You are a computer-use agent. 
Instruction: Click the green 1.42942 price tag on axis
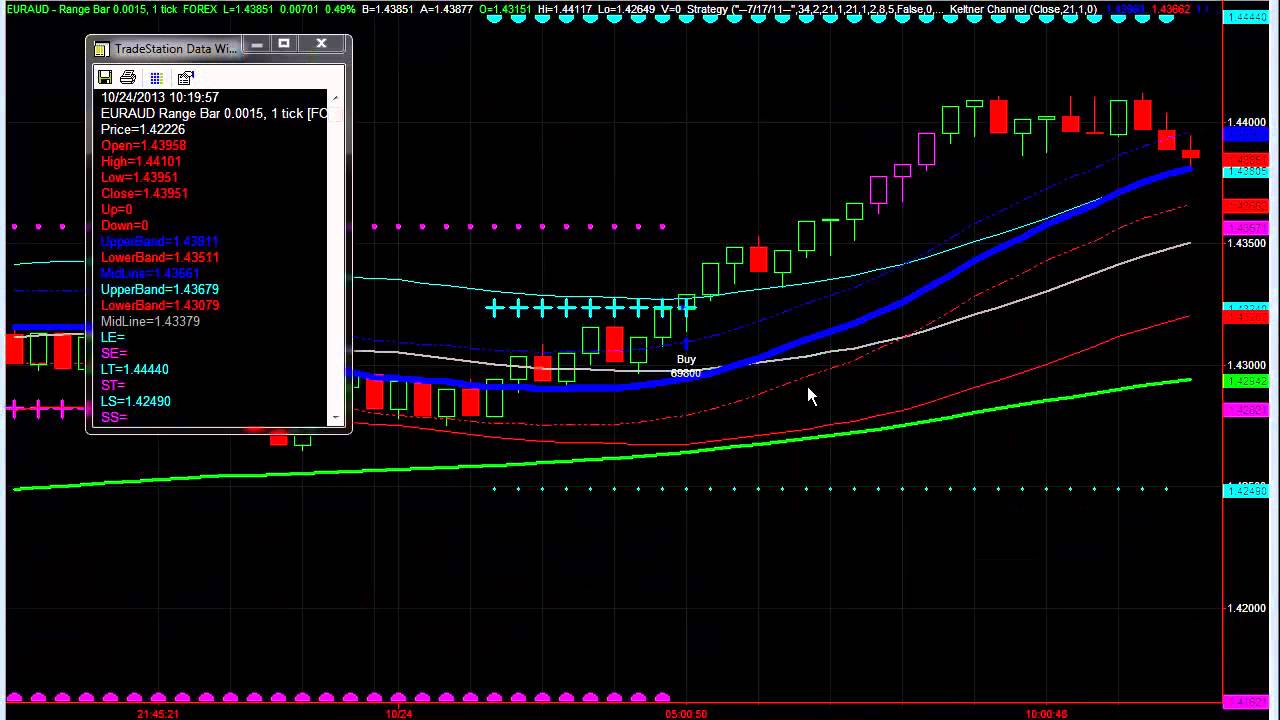[1246, 382]
